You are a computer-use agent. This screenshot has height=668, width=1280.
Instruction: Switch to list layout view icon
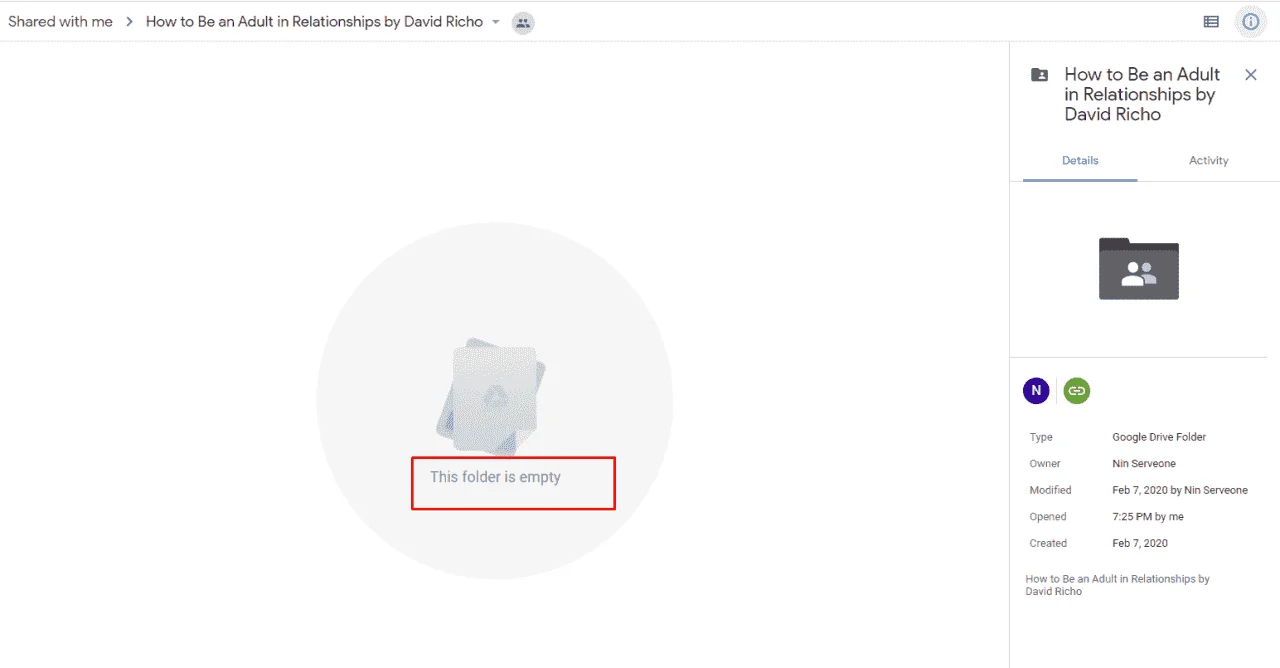(x=1211, y=21)
